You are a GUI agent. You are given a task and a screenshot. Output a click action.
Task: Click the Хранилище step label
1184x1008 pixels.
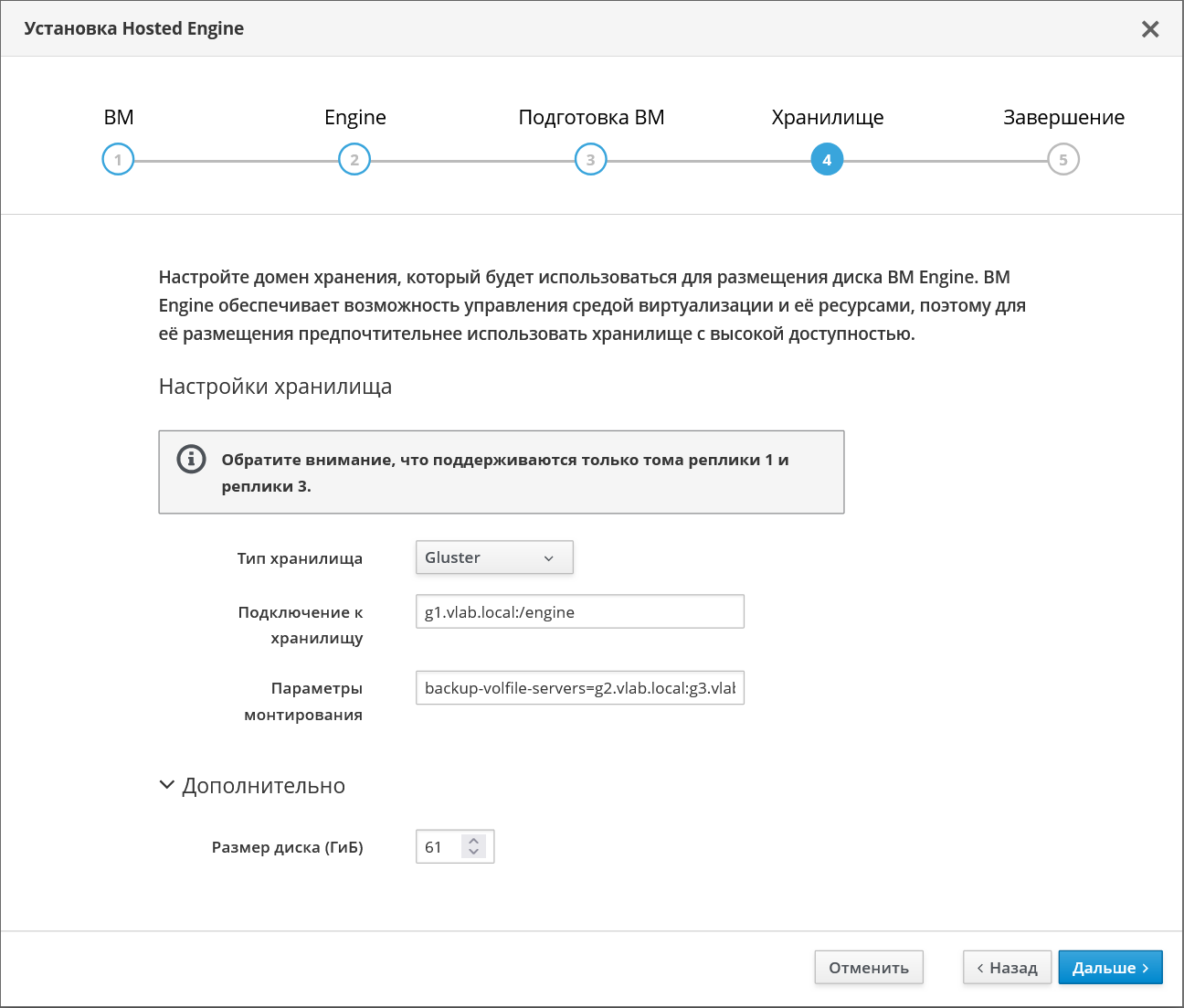click(x=828, y=117)
